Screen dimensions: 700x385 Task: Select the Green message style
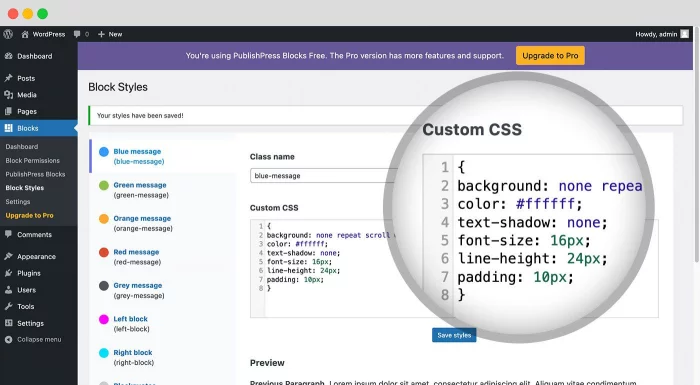tap(162, 190)
